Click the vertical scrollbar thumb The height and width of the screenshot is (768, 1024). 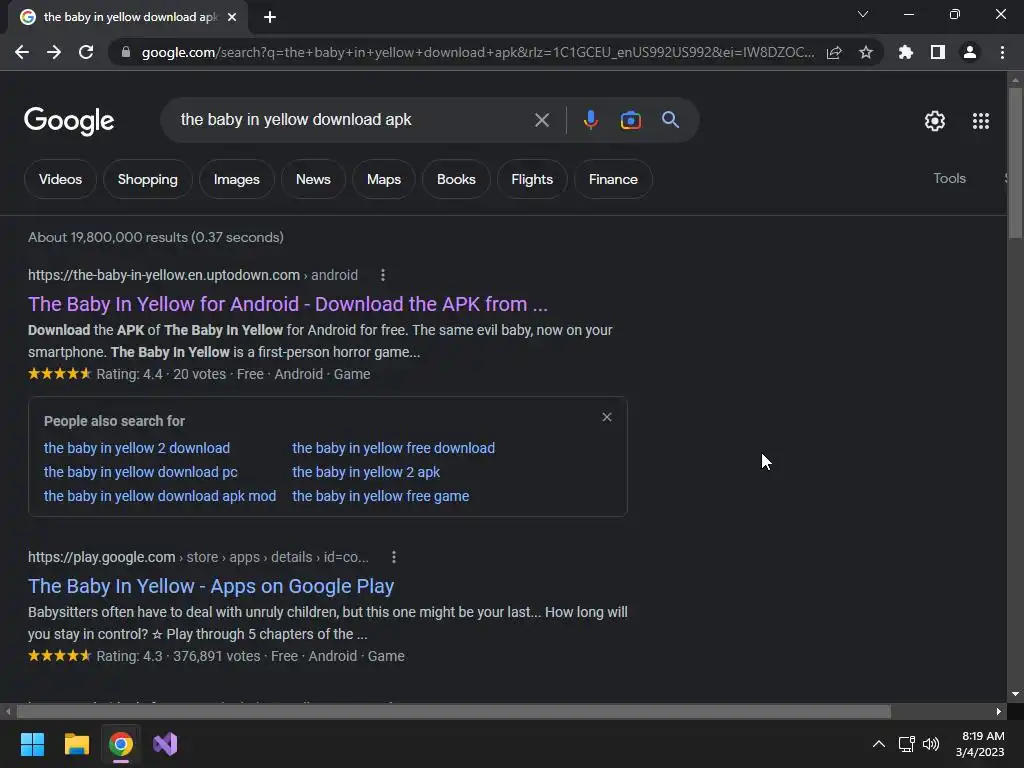pos(1015,163)
